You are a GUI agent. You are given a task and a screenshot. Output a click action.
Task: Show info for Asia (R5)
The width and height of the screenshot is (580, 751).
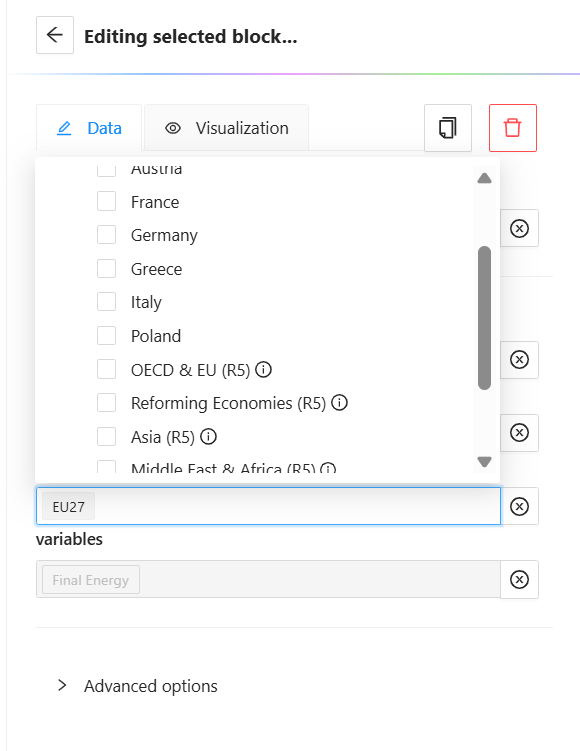pos(208,436)
